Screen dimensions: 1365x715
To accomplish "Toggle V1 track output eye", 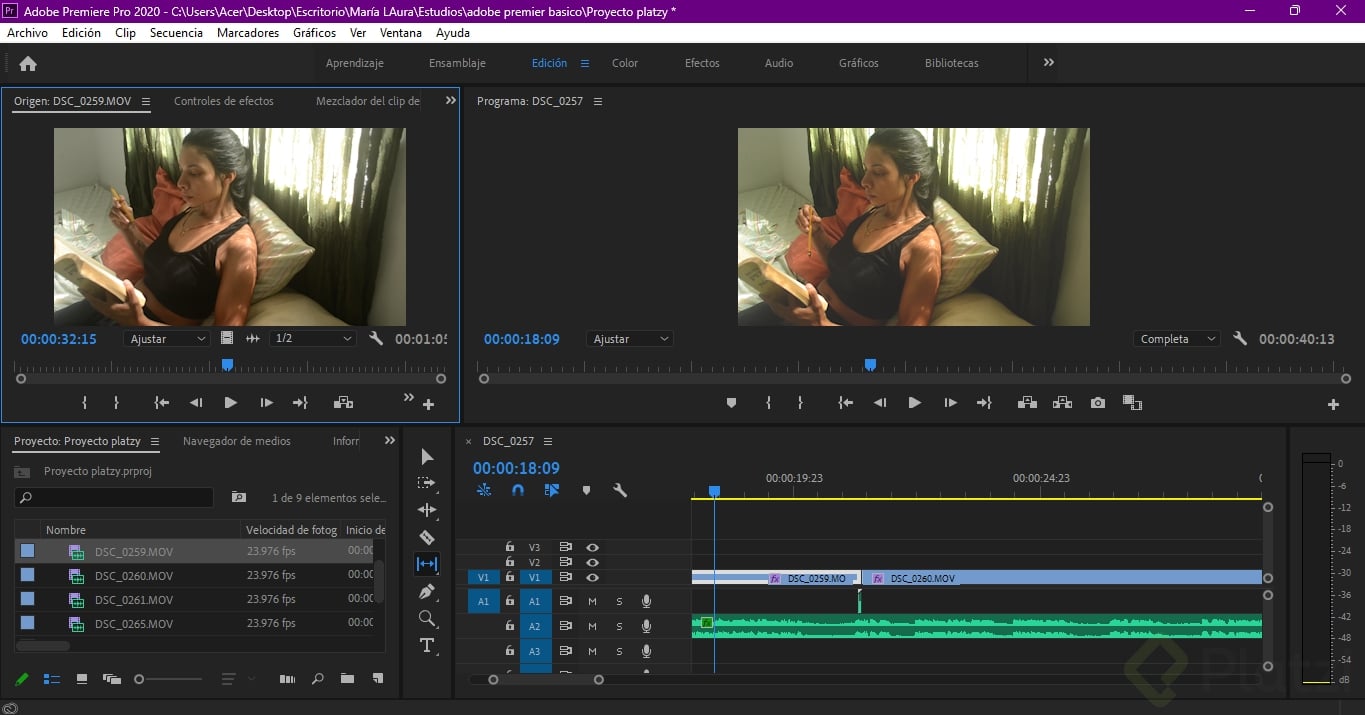I will [592, 578].
